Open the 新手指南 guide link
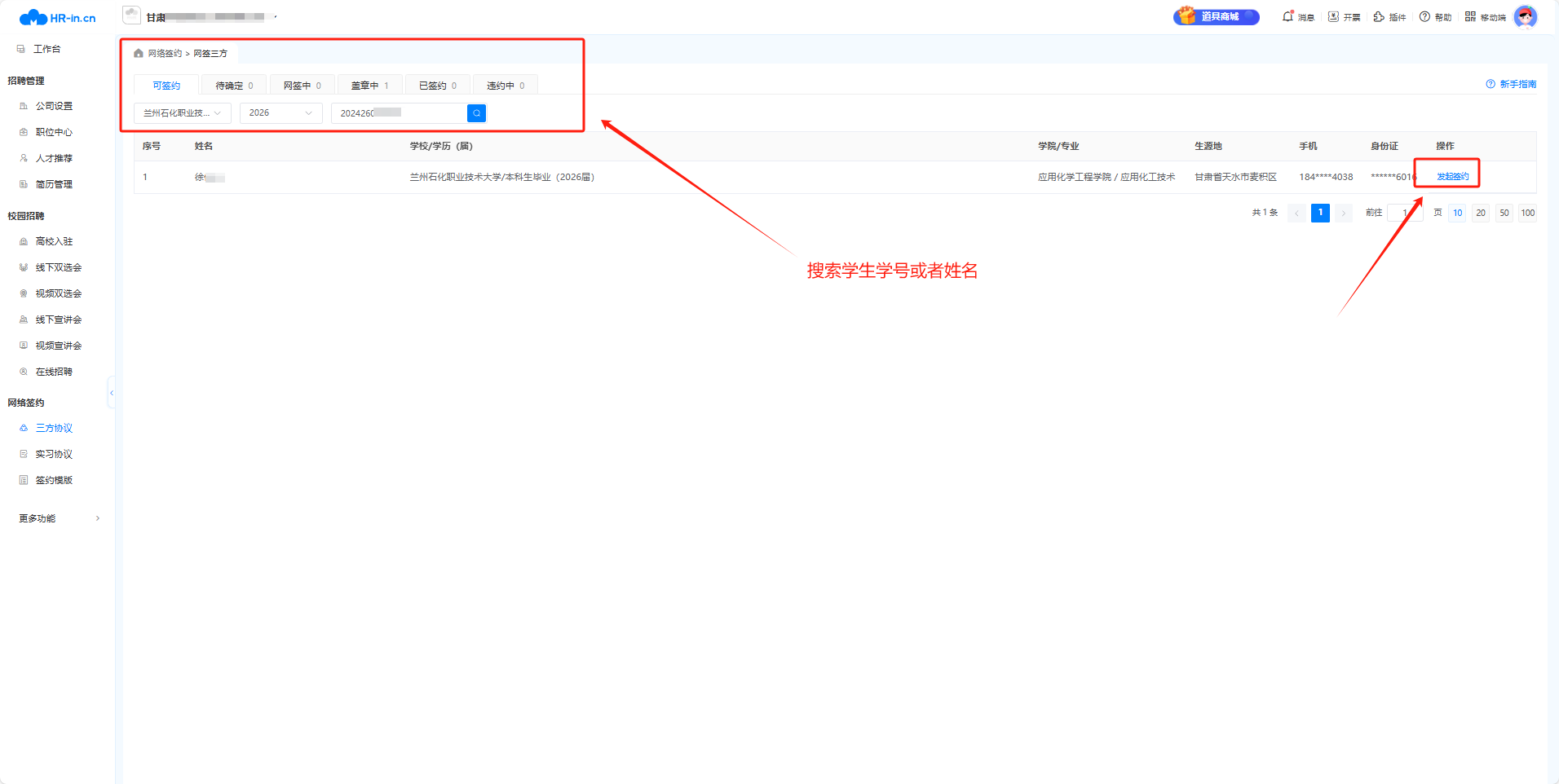Viewport: 1559px width, 784px height. [1512, 84]
